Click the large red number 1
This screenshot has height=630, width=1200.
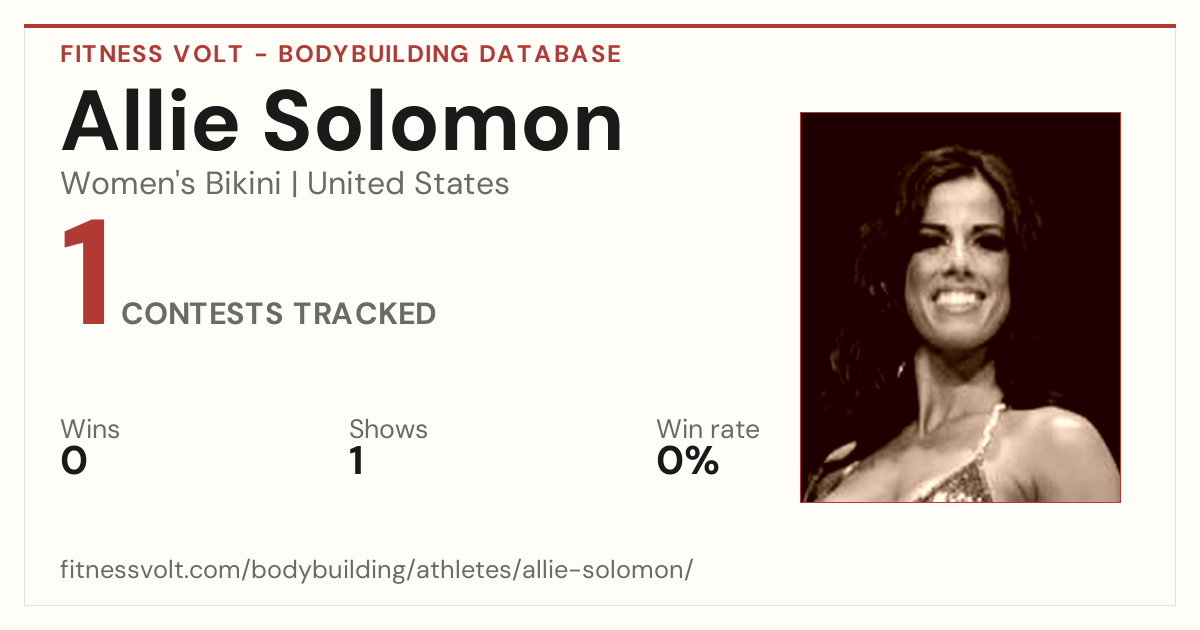click(x=85, y=275)
